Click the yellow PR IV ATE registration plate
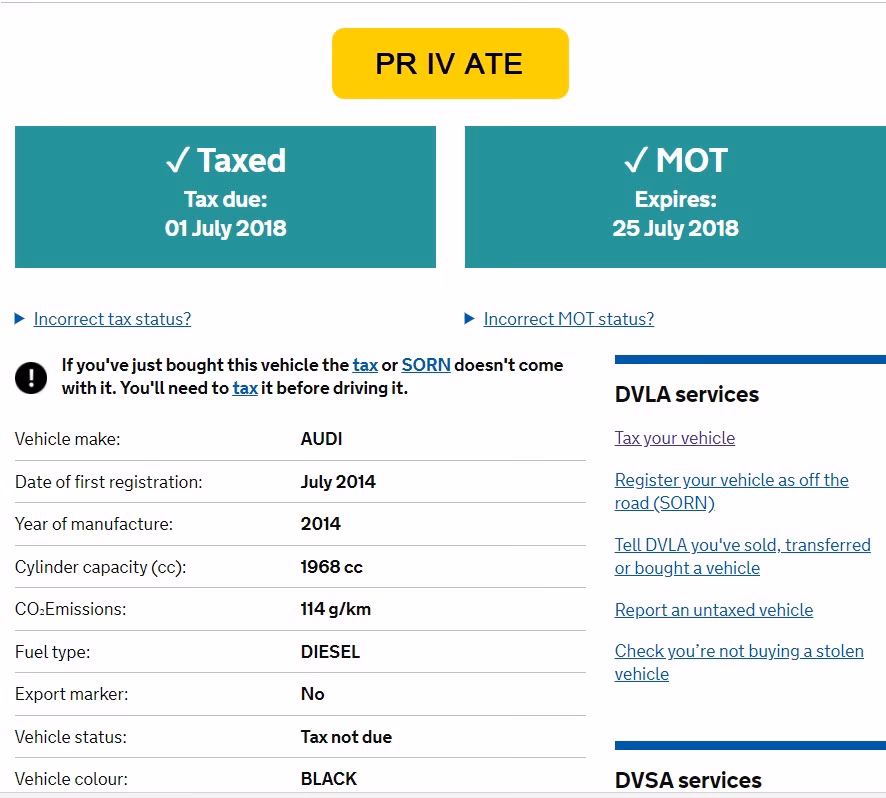This screenshot has height=798, width=886. pyautogui.click(x=450, y=64)
